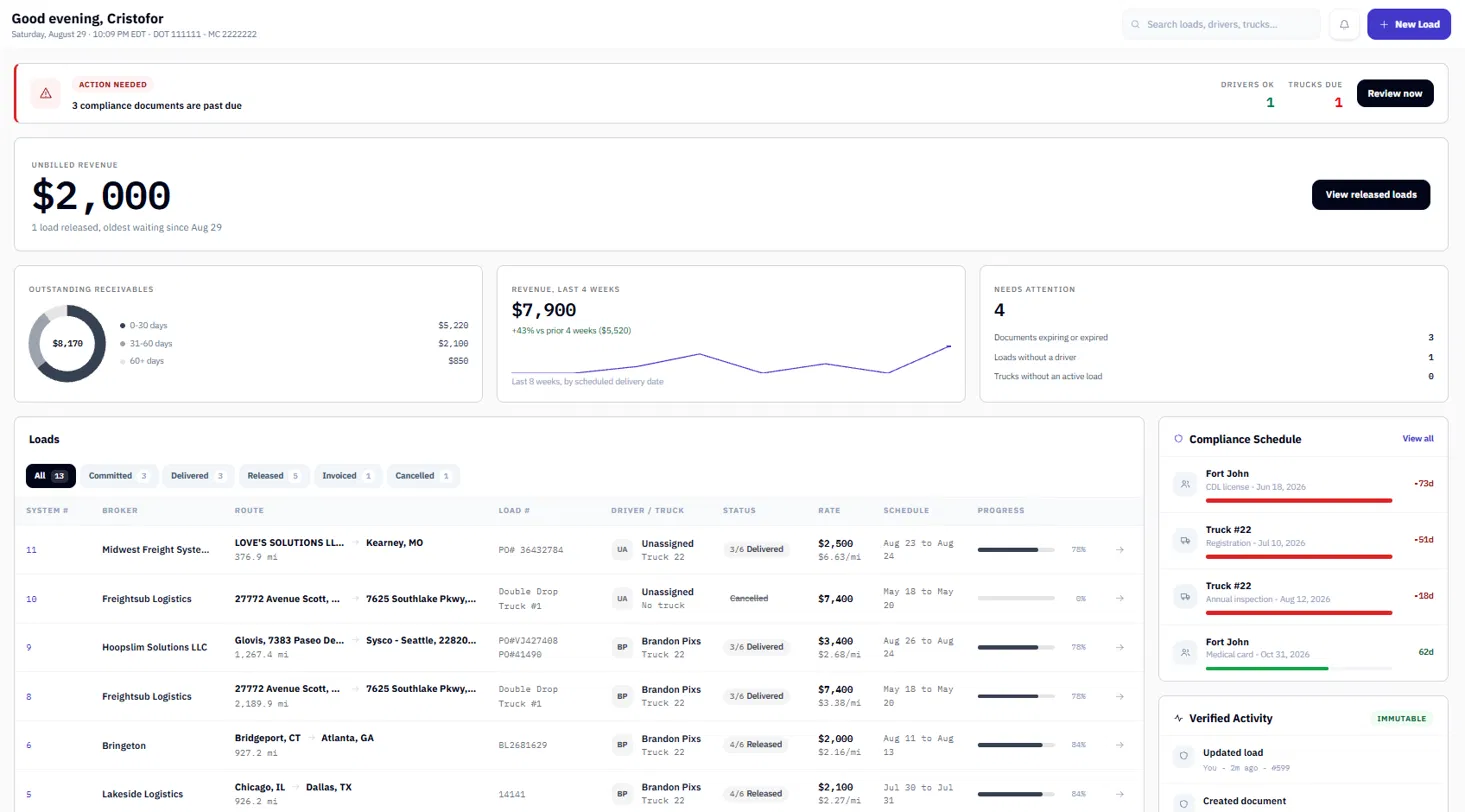Screen dimensions: 1465x812
Task: Click the Compliance Schedule shield icon
Action: pos(1178,439)
